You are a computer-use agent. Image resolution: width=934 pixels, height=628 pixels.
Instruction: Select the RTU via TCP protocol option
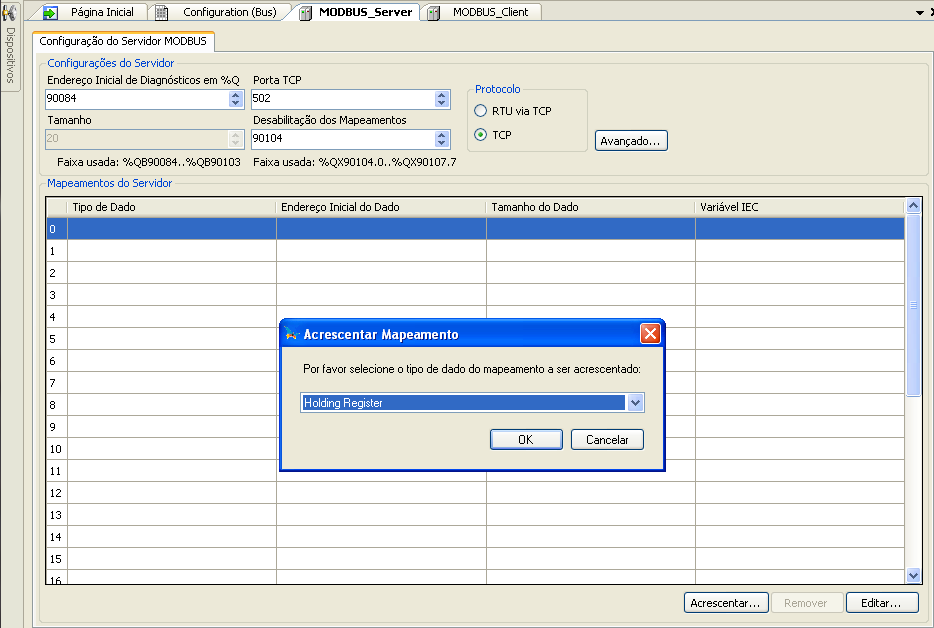click(481, 111)
